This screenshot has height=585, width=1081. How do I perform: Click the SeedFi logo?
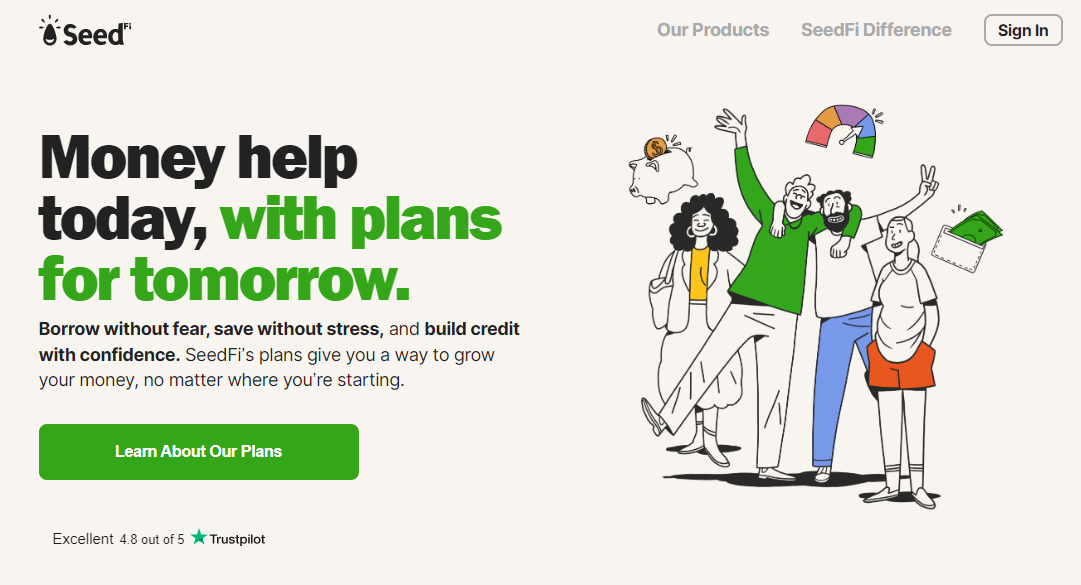tap(85, 31)
